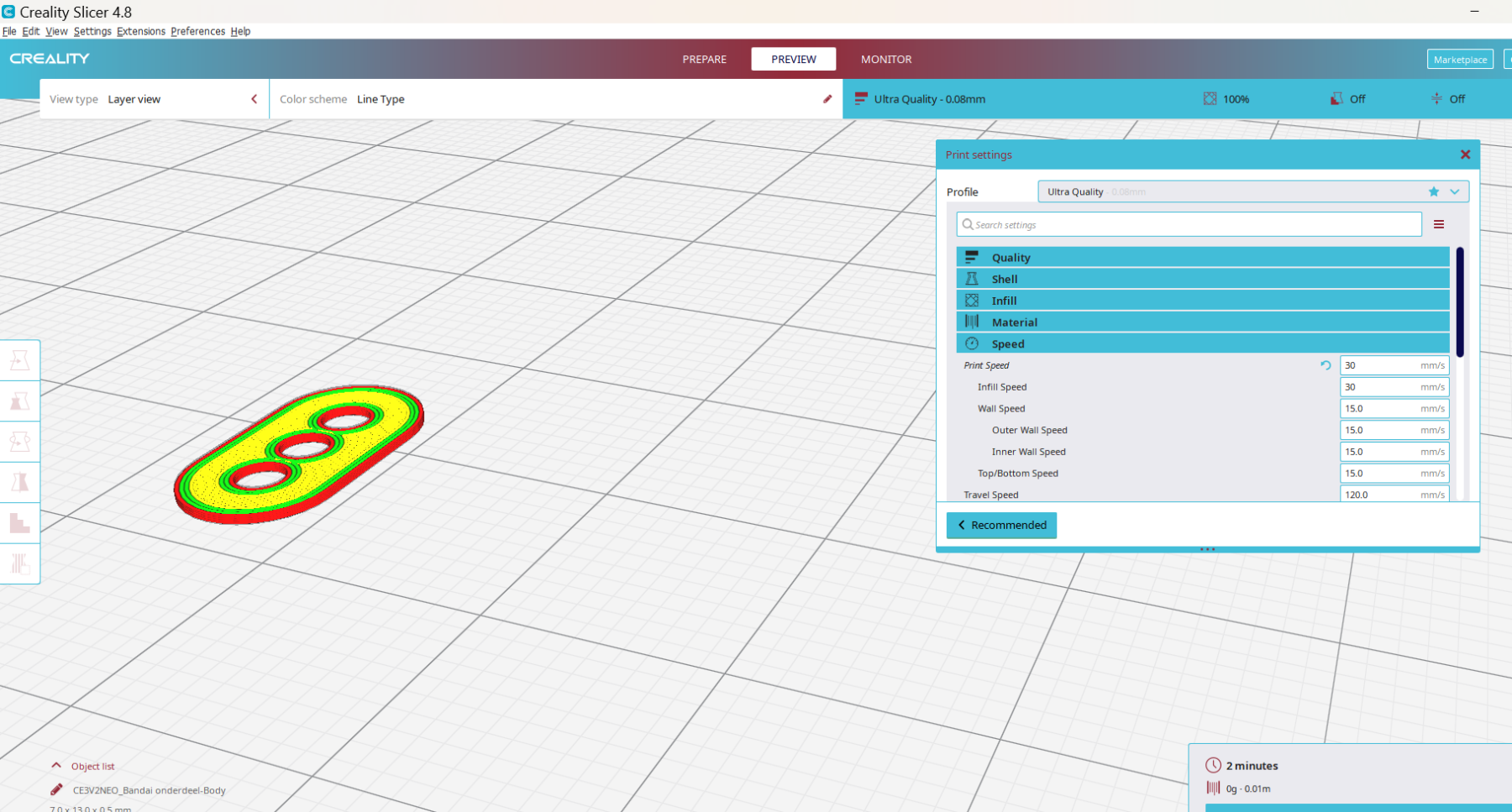Expand the Material settings category
Viewport: 1512px width, 812px height.
click(x=1203, y=322)
